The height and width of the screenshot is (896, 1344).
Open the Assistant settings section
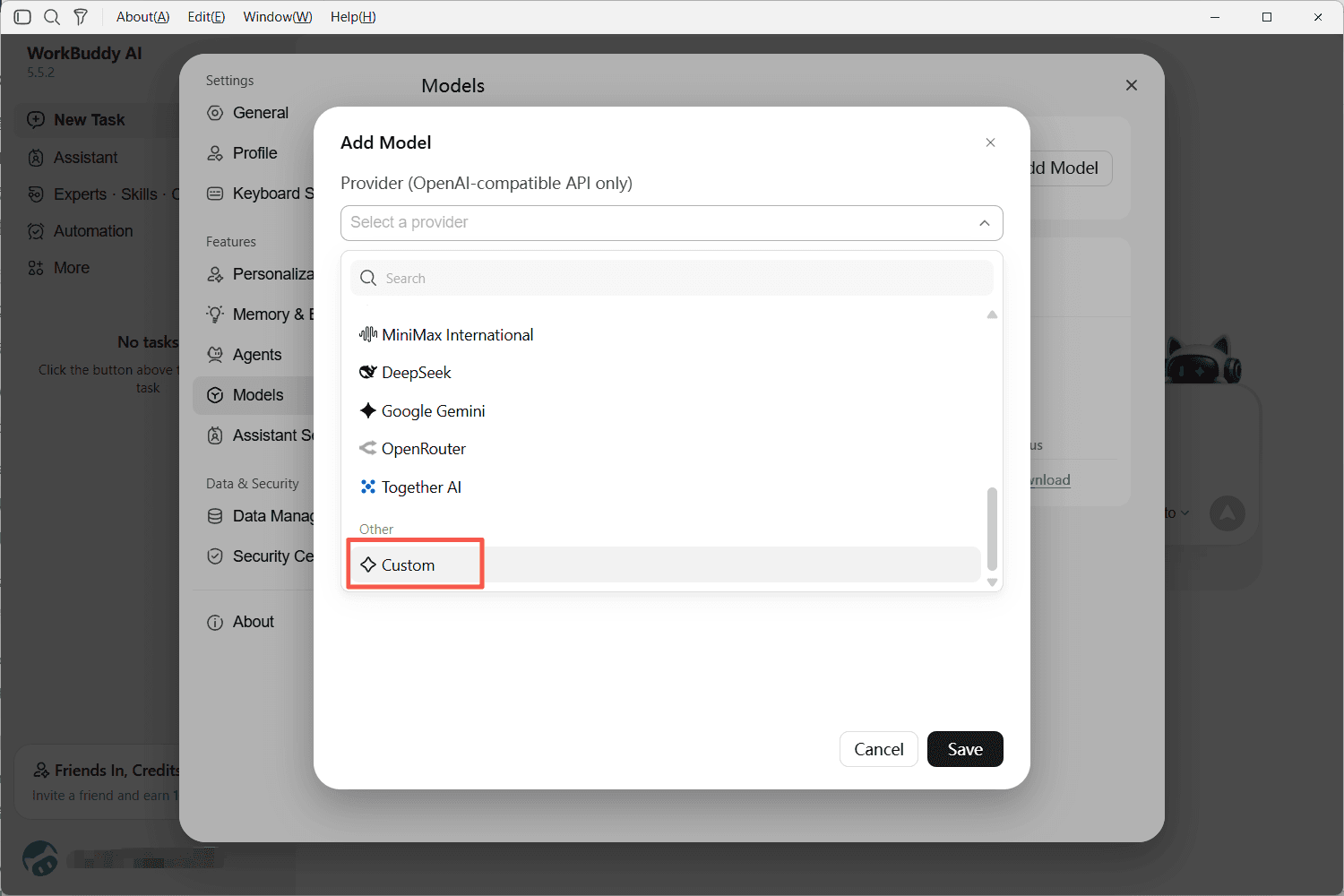(254, 435)
